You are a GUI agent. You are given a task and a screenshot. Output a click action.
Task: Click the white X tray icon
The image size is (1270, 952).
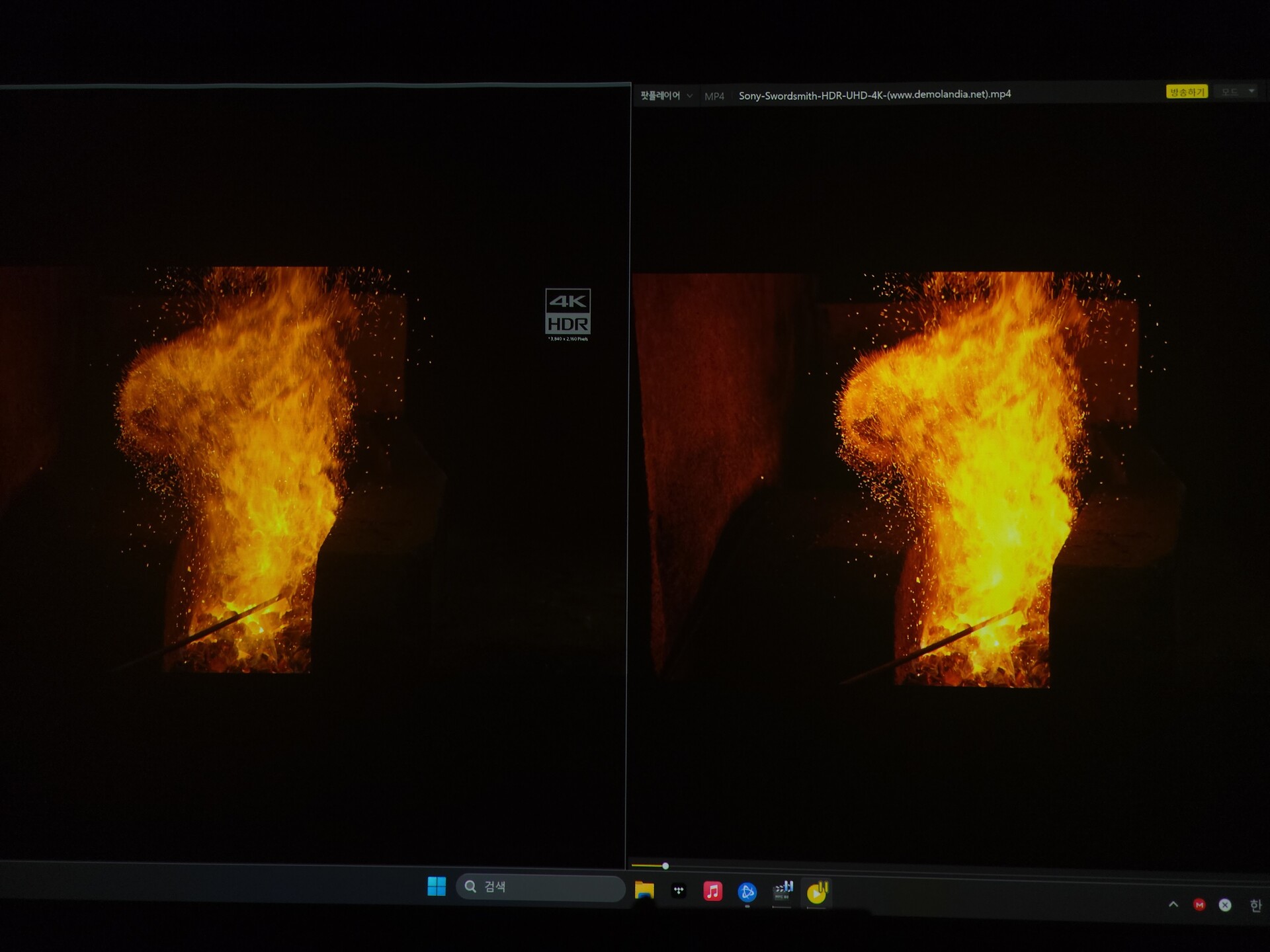(1225, 906)
